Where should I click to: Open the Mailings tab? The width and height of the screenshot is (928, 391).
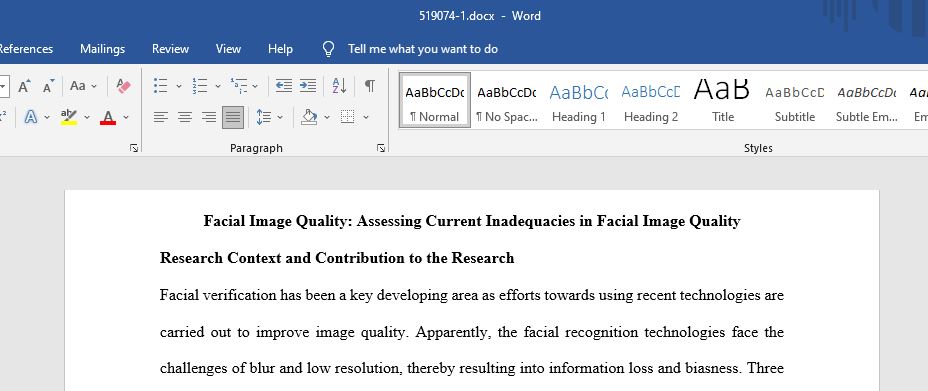102,49
